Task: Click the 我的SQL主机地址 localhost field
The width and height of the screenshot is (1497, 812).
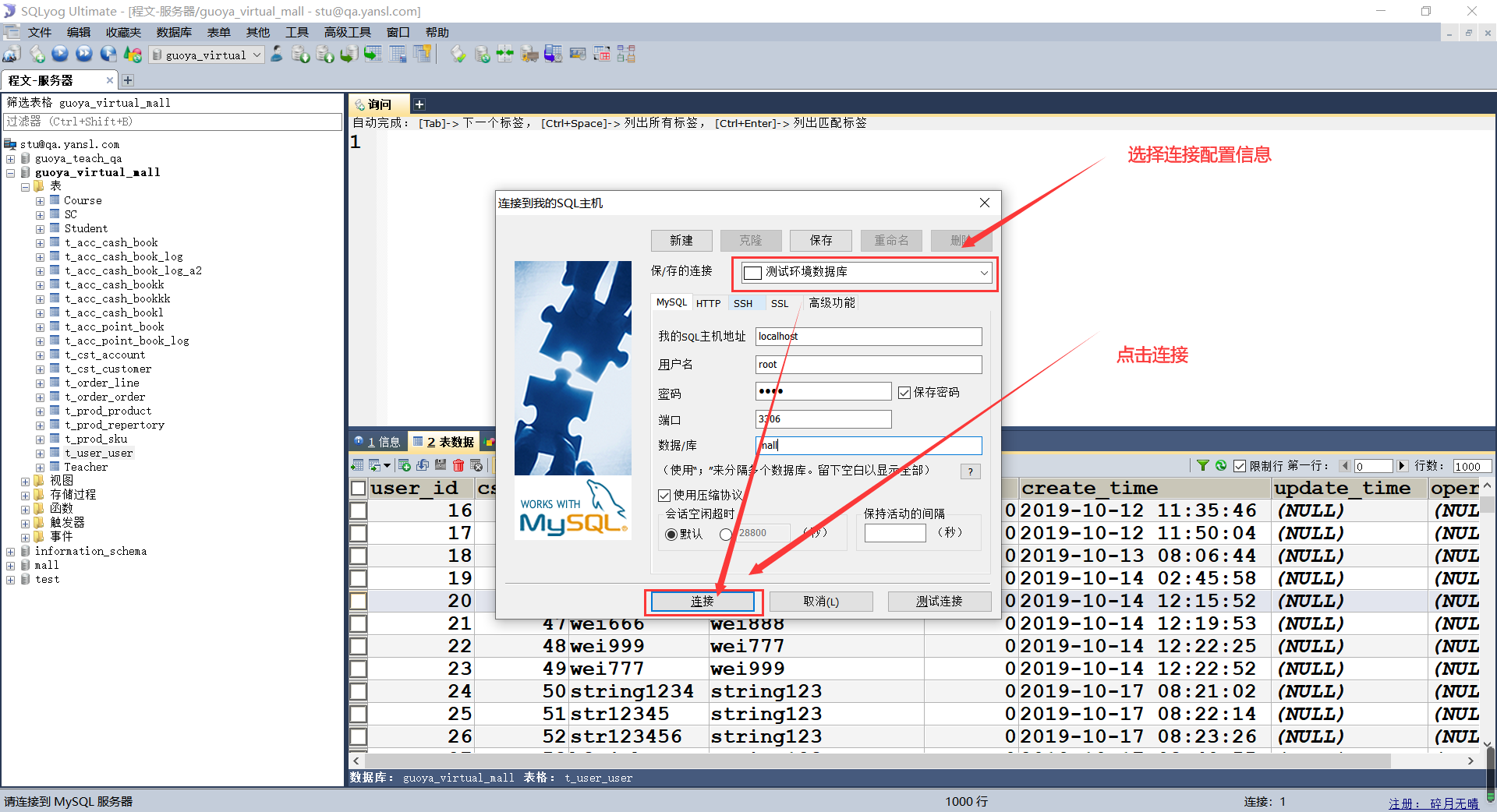Action: pos(869,337)
